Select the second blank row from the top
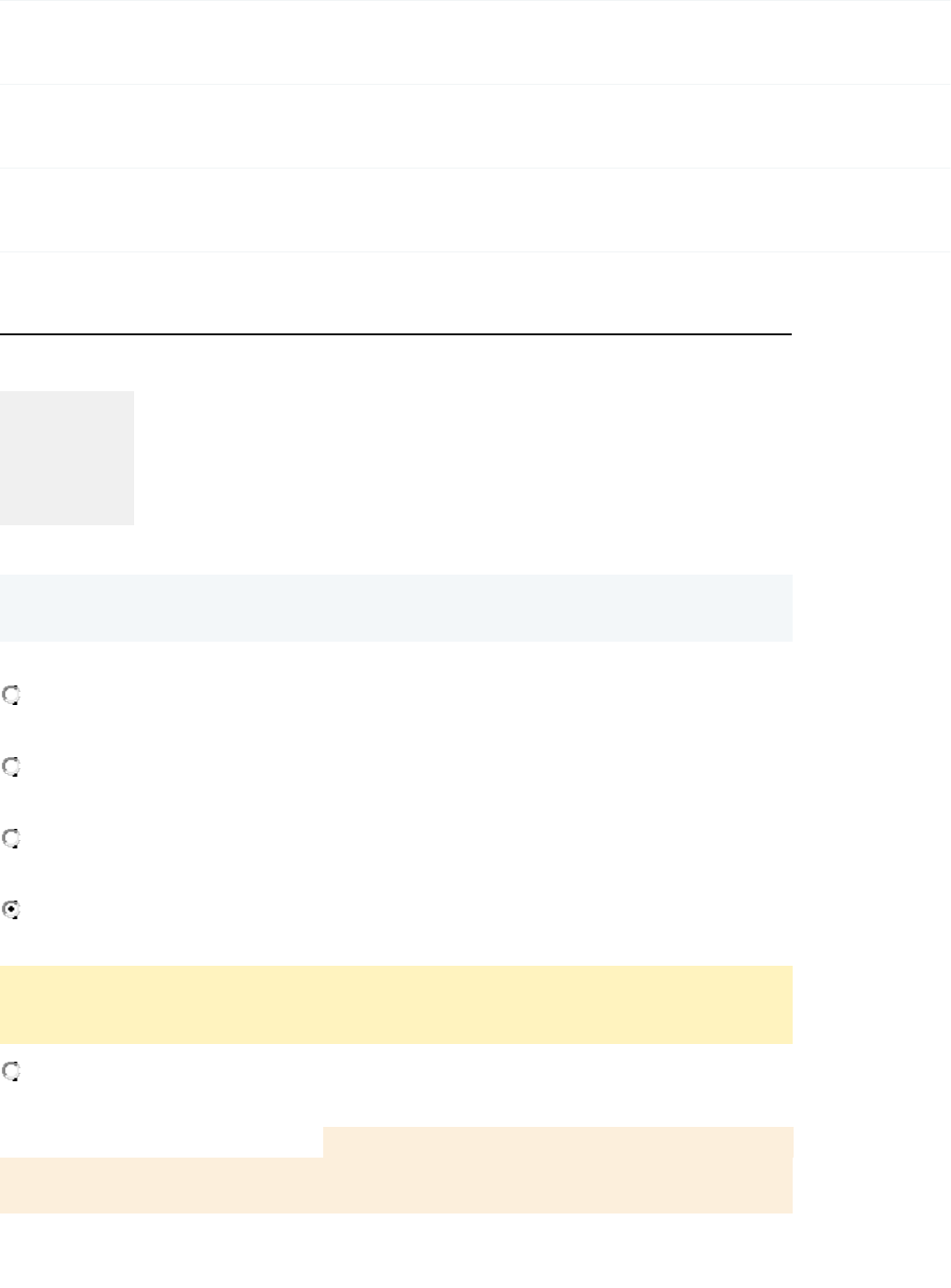Screen dimensions: 951x1288 click(475, 126)
